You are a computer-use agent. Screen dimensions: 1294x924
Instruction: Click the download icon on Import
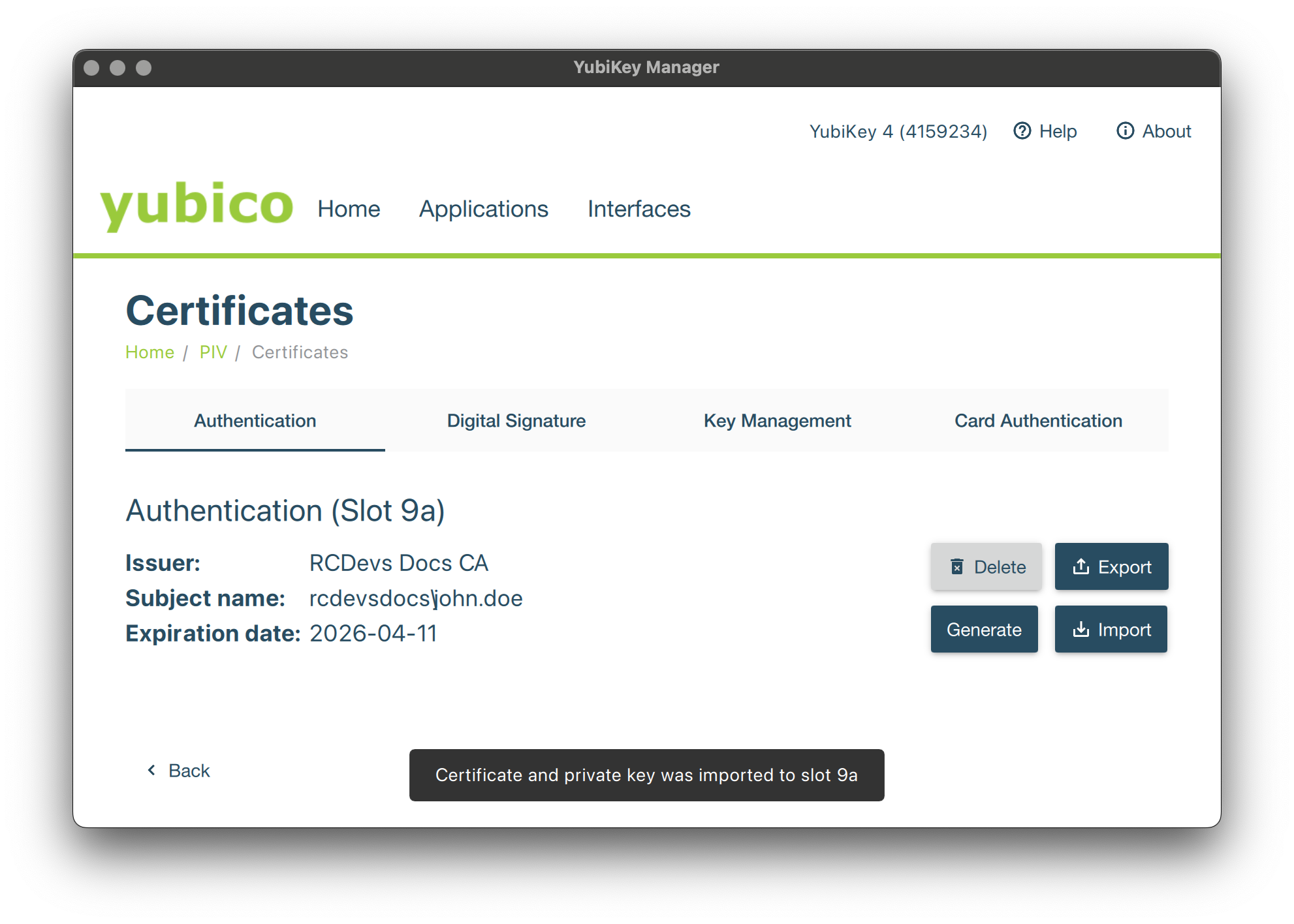click(x=1081, y=629)
